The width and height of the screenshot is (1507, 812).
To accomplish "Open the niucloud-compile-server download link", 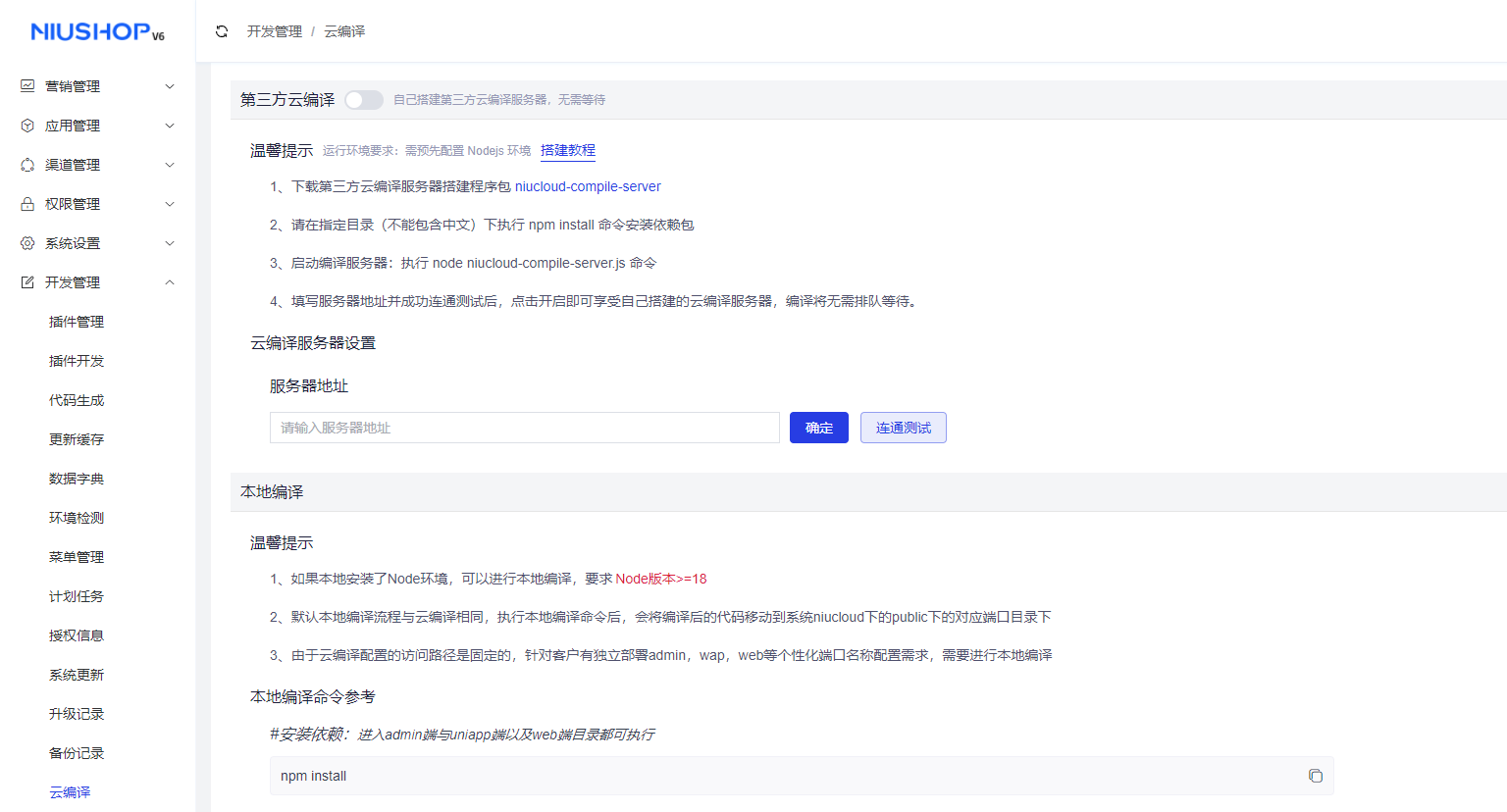I will click(x=588, y=185).
